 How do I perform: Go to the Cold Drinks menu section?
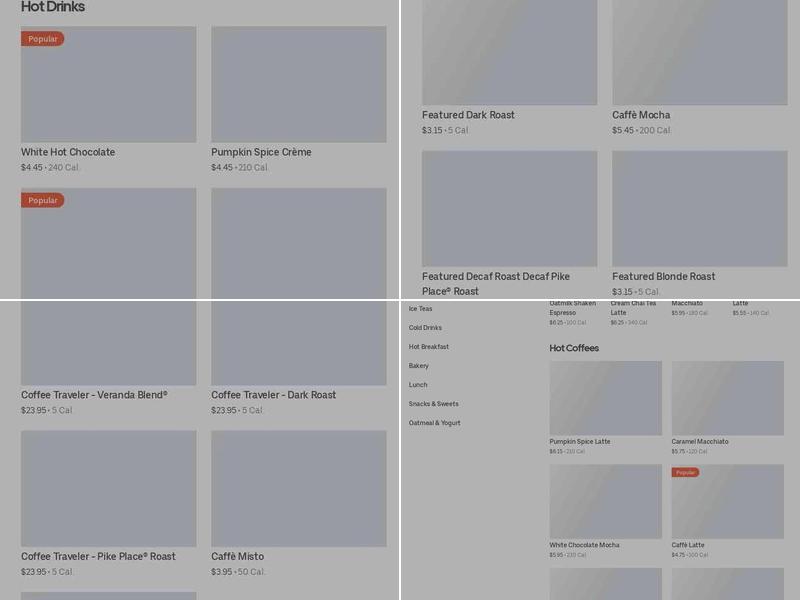click(x=425, y=328)
